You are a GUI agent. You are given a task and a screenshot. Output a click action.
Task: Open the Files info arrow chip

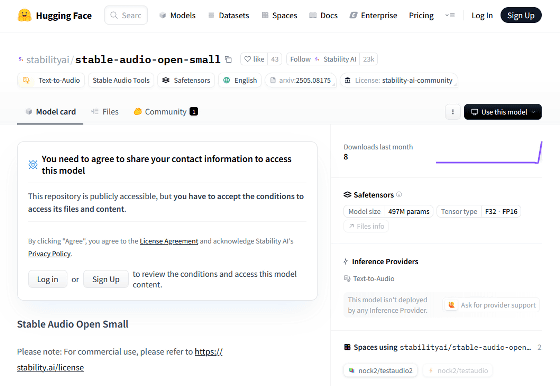click(x=366, y=226)
